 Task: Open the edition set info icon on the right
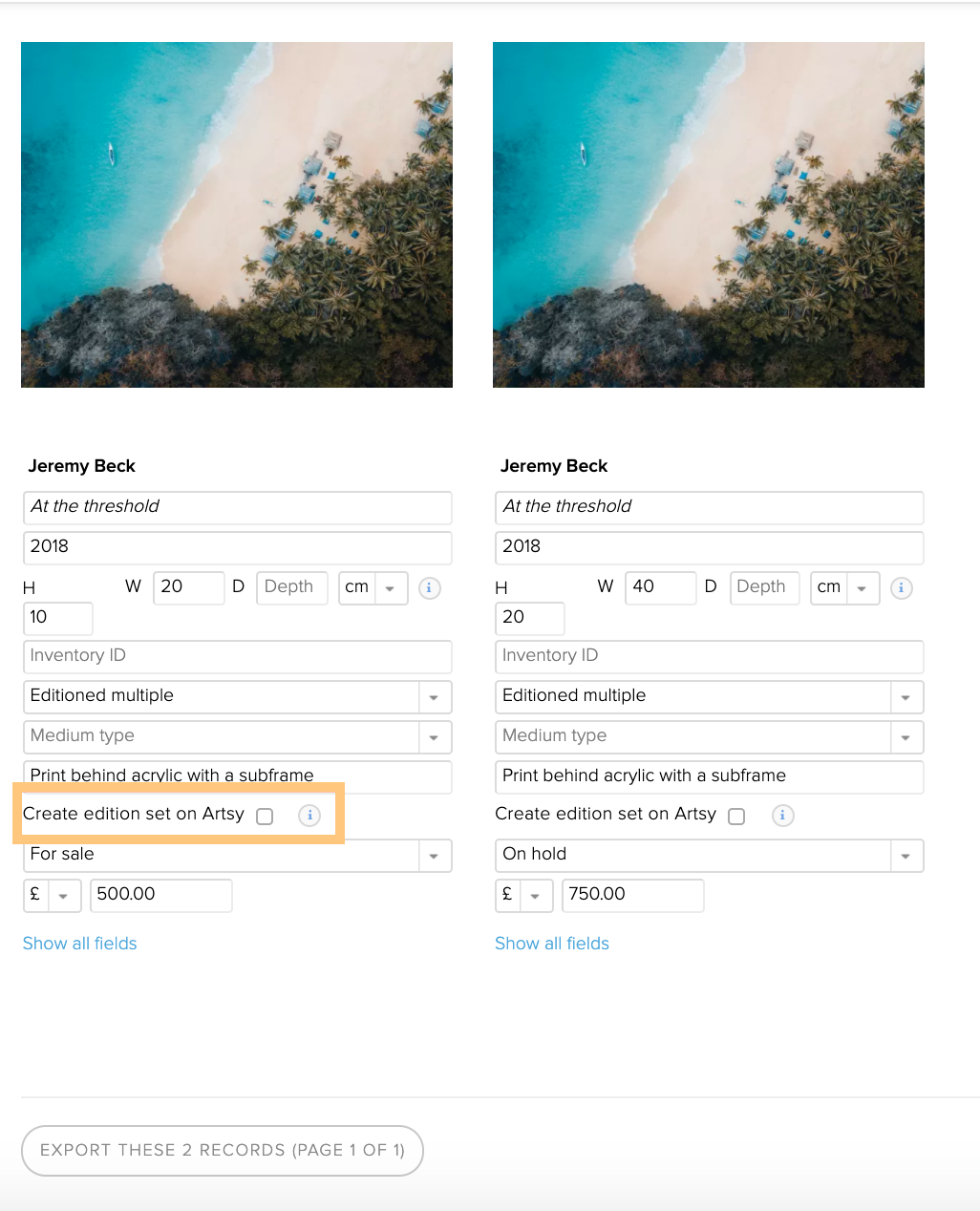(782, 816)
